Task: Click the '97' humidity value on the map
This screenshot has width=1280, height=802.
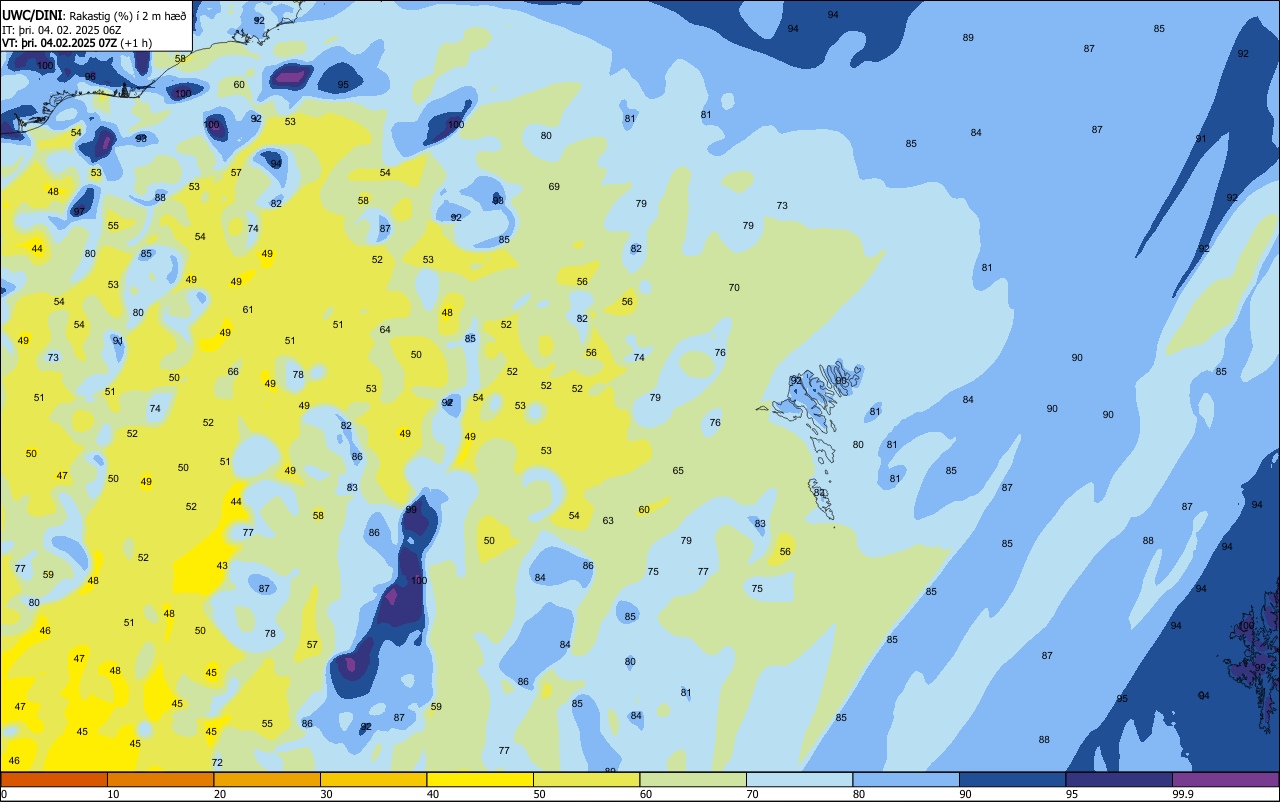Action: tap(78, 212)
